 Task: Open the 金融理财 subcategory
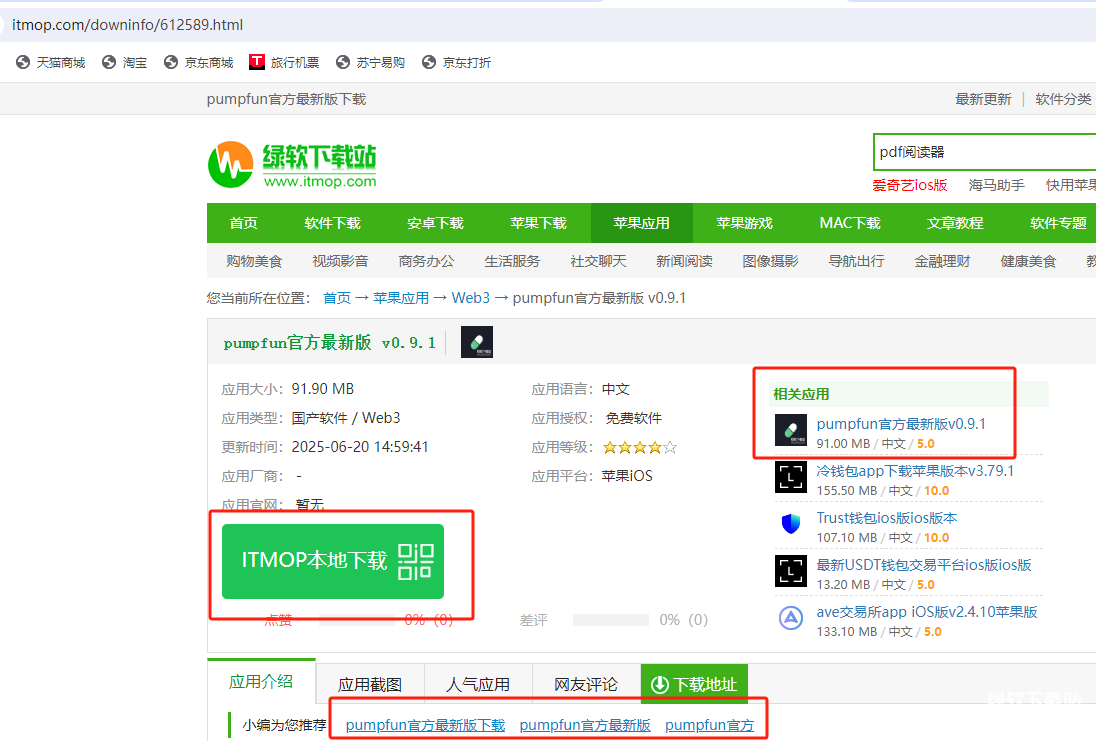tap(942, 261)
